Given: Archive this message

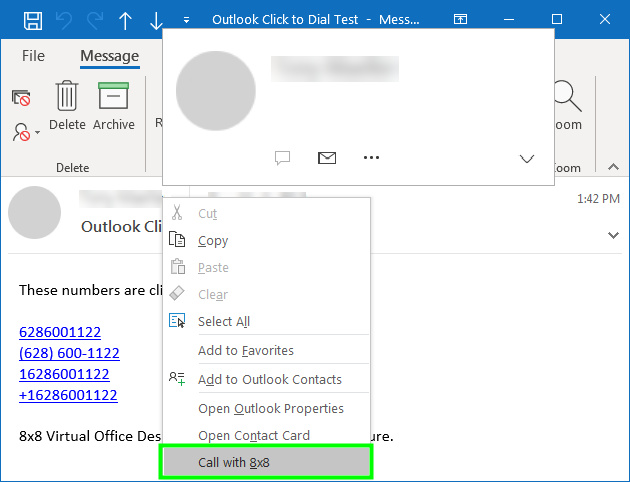Looking at the screenshot, I should click(x=114, y=106).
